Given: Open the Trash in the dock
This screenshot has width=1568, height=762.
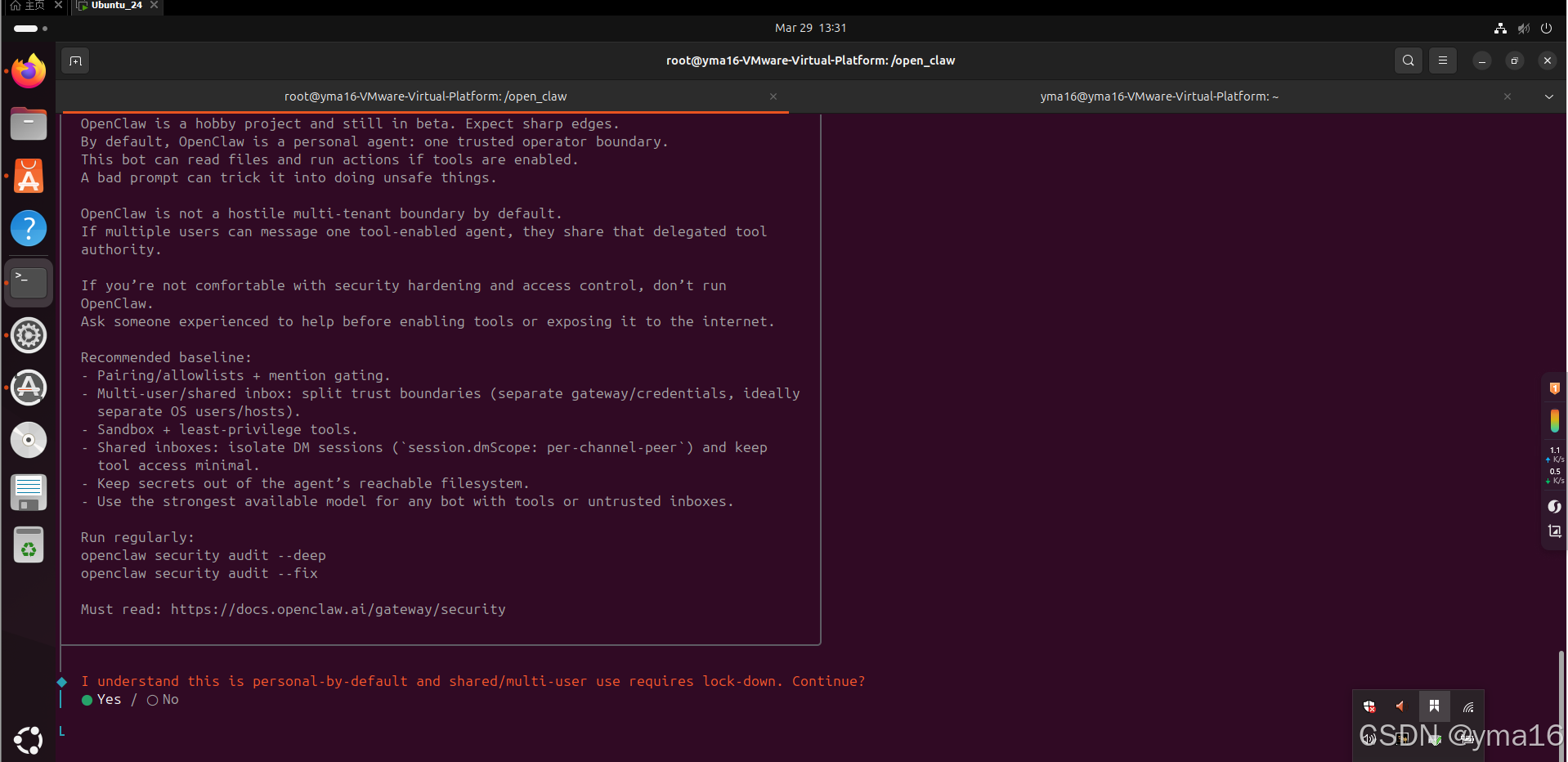Looking at the screenshot, I should coord(29,545).
